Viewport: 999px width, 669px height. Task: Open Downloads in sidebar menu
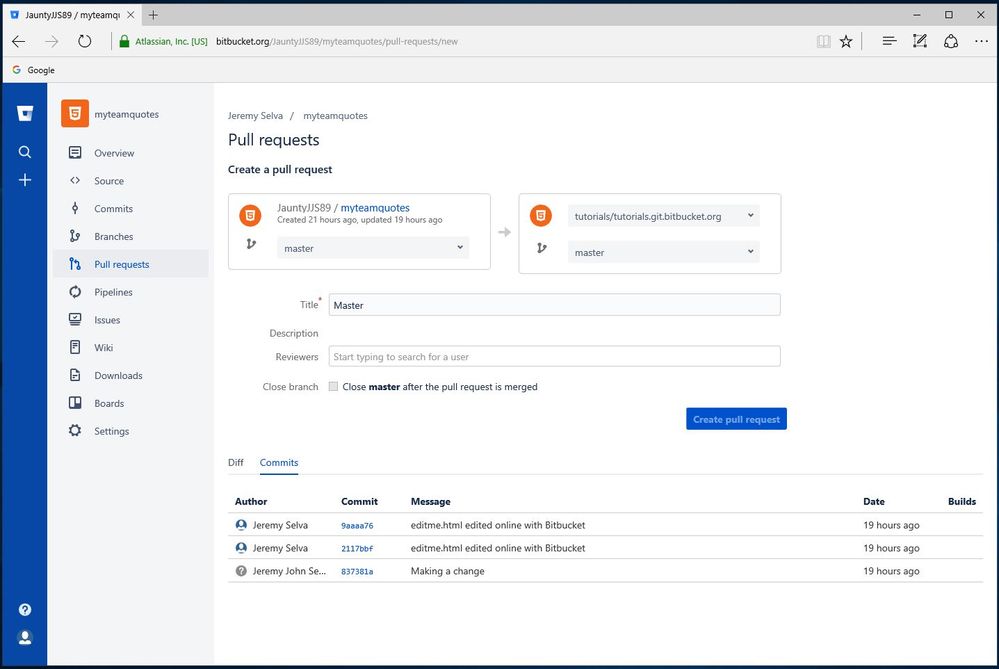[119, 375]
